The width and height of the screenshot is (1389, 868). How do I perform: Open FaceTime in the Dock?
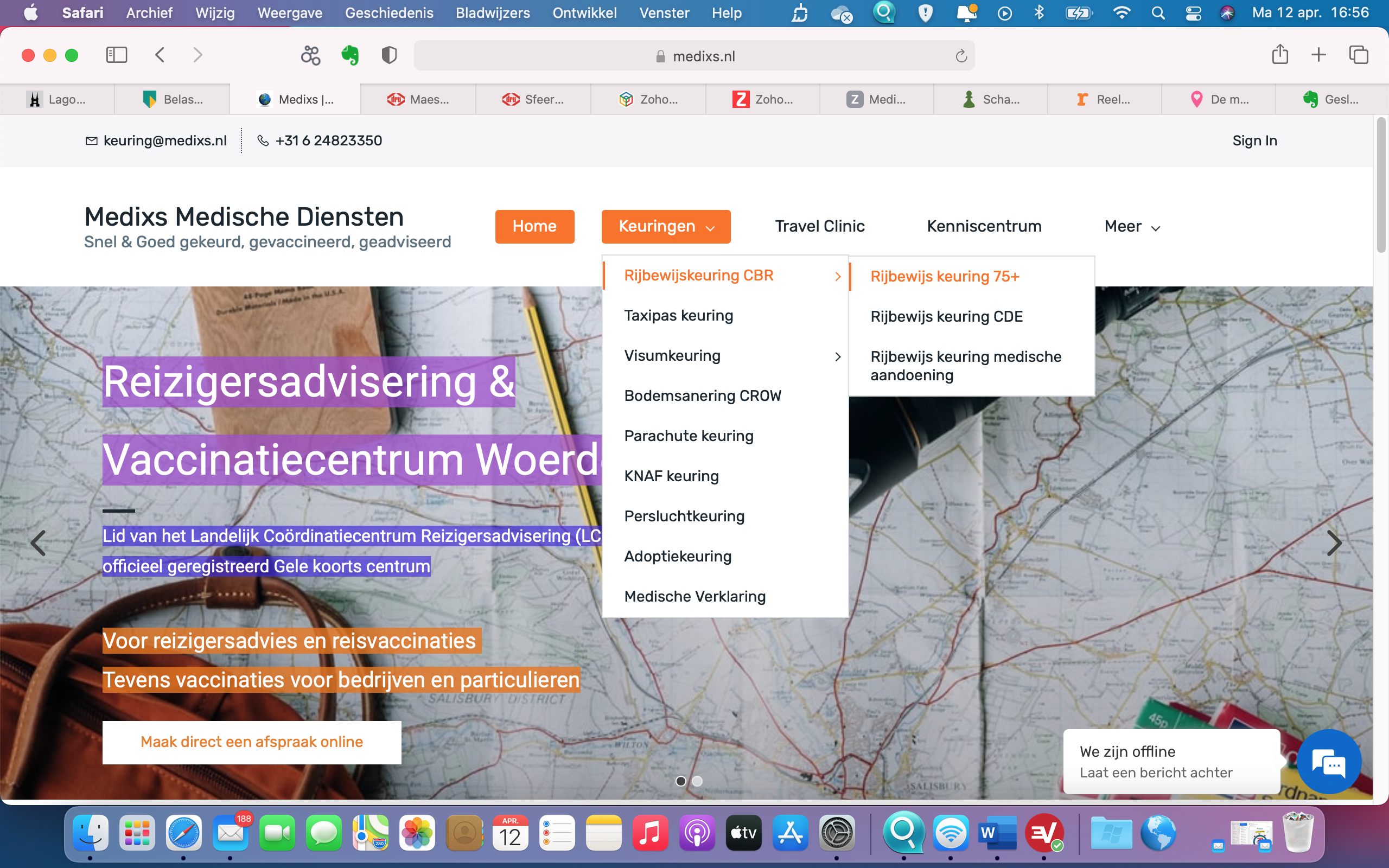coord(277,832)
